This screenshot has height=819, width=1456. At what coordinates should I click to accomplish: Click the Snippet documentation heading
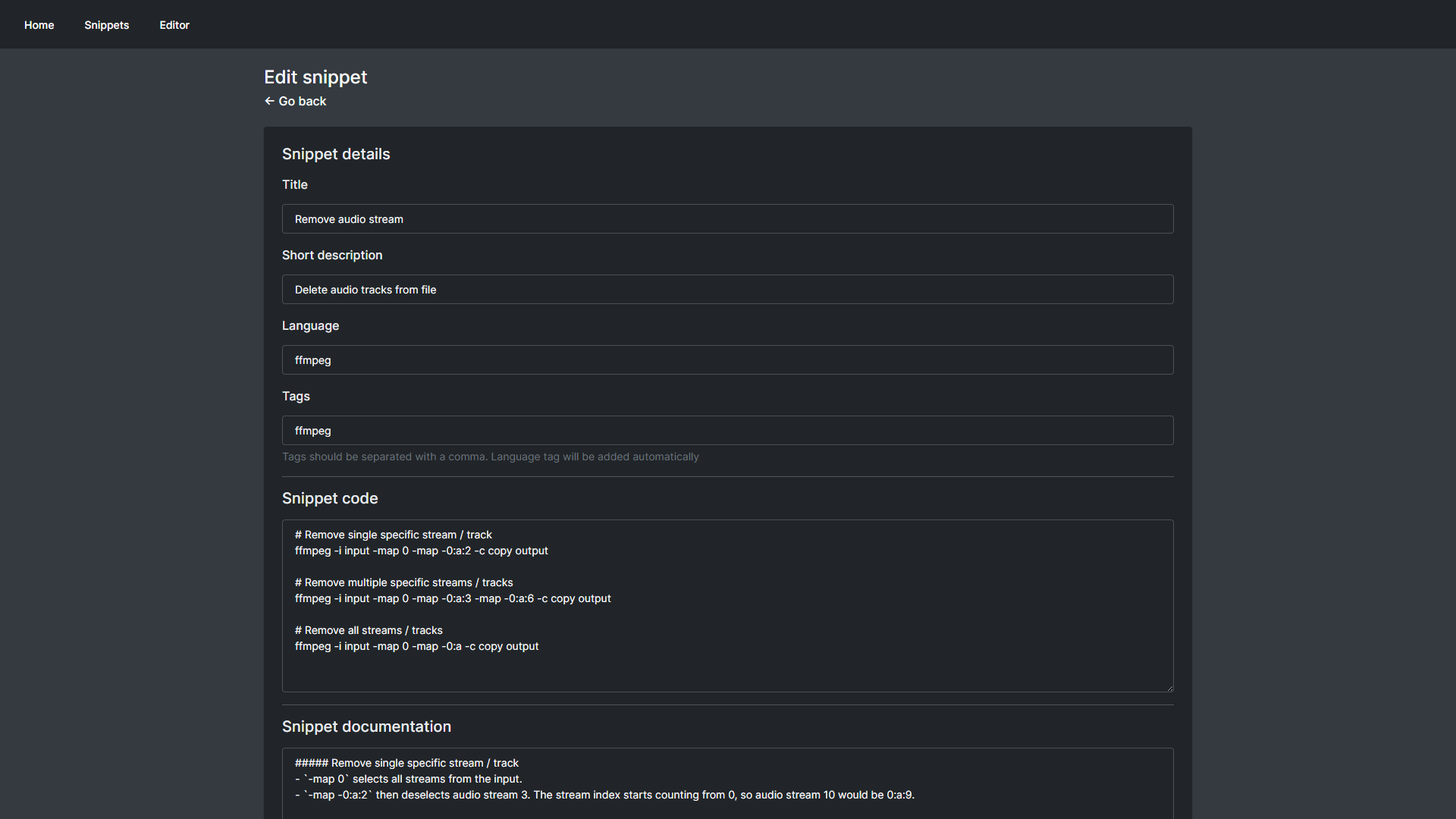(x=366, y=726)
